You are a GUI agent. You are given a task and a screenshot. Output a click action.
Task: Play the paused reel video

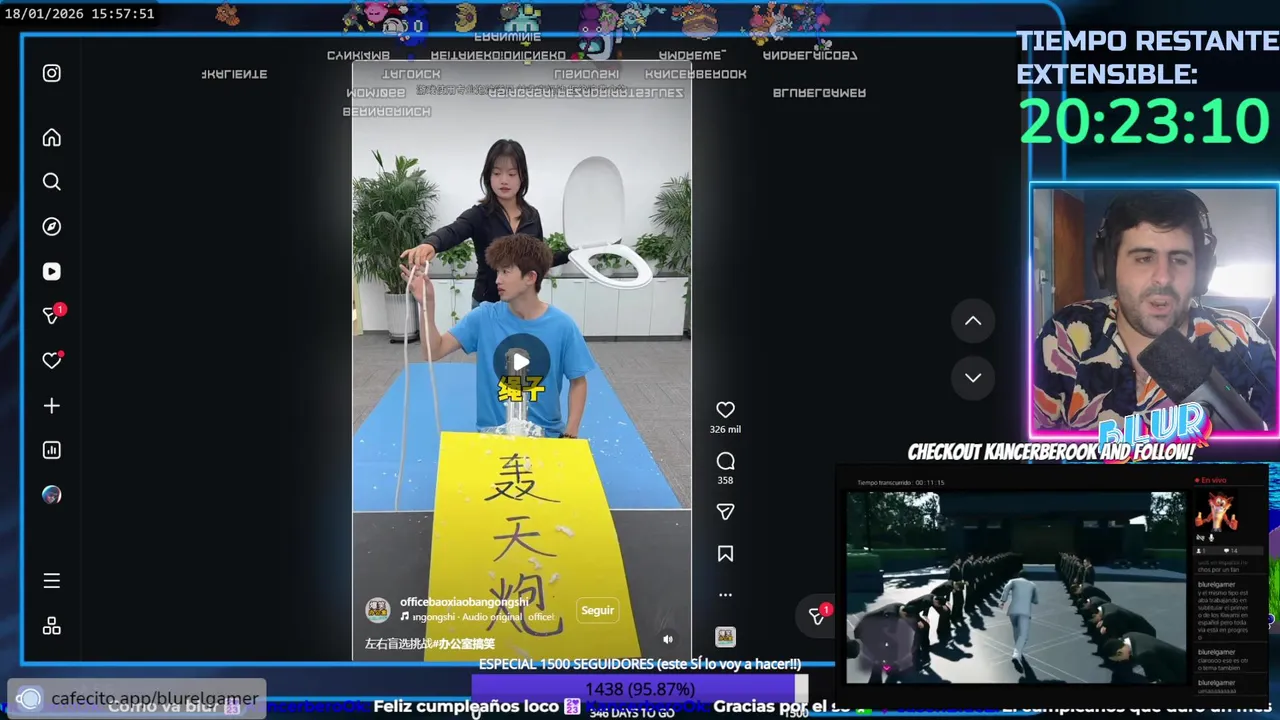pos(521,362)
